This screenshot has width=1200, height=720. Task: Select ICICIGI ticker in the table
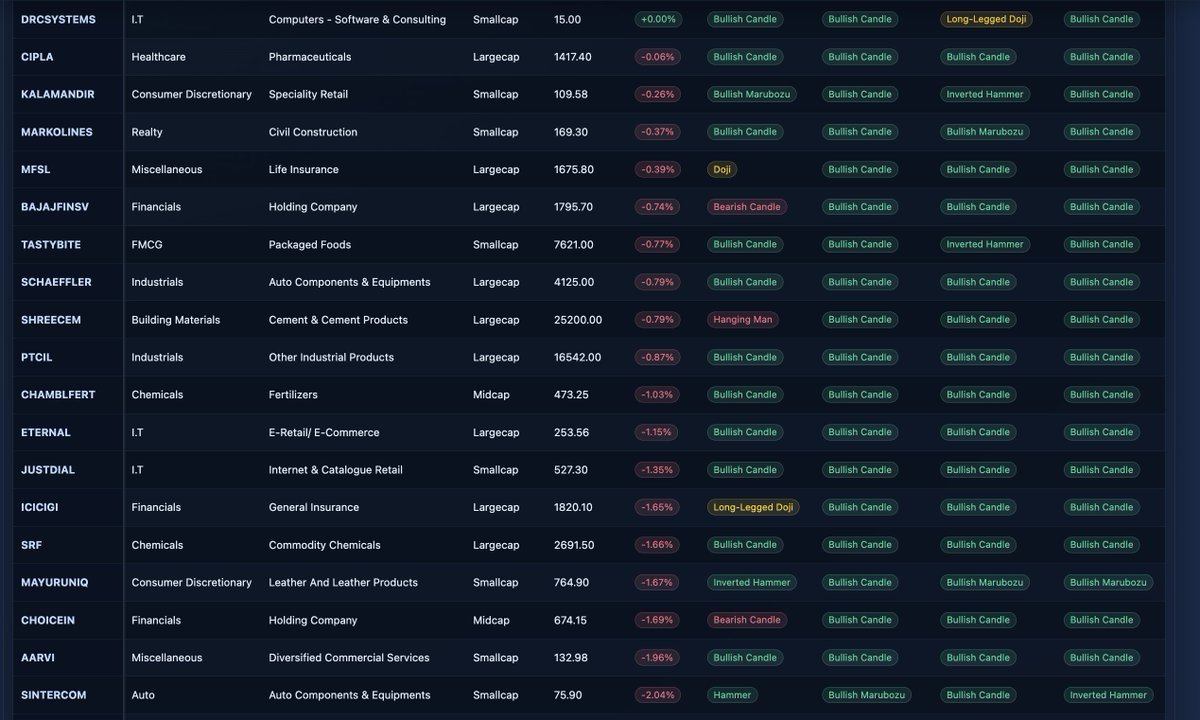[x=40, y=507]
